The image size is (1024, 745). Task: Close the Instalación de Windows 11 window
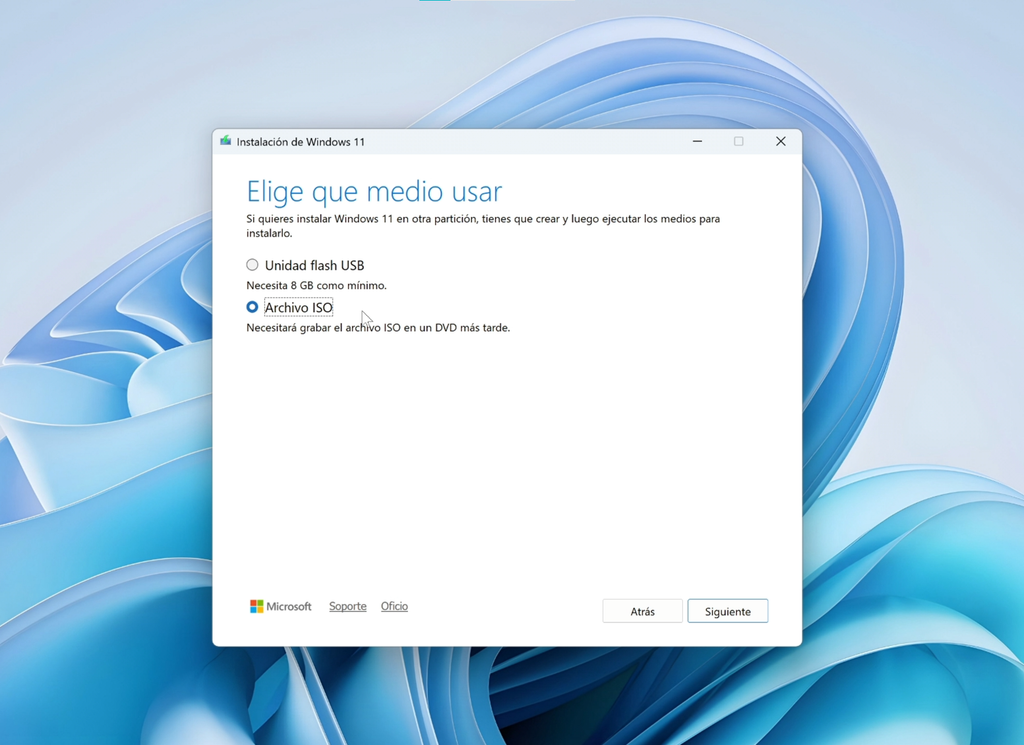coord(780,141)
